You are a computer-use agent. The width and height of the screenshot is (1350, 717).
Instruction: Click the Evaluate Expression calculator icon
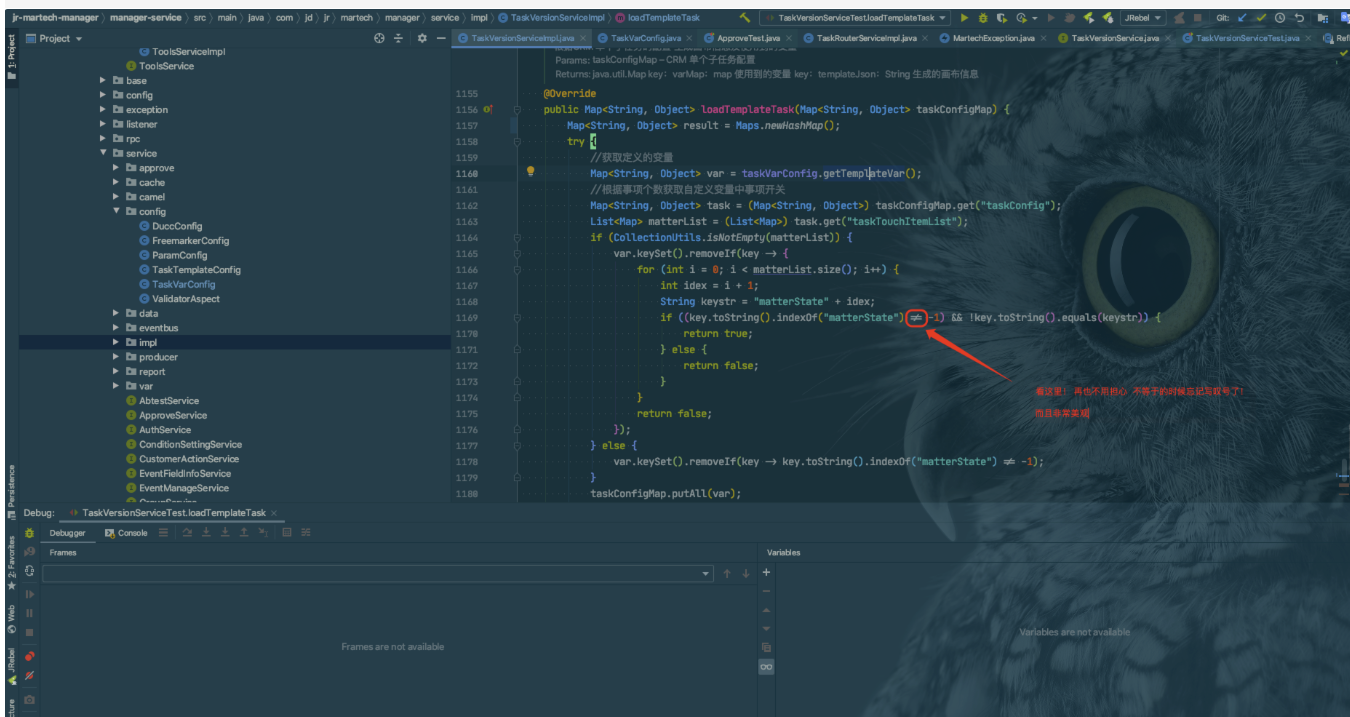click(x=286, y=533)
